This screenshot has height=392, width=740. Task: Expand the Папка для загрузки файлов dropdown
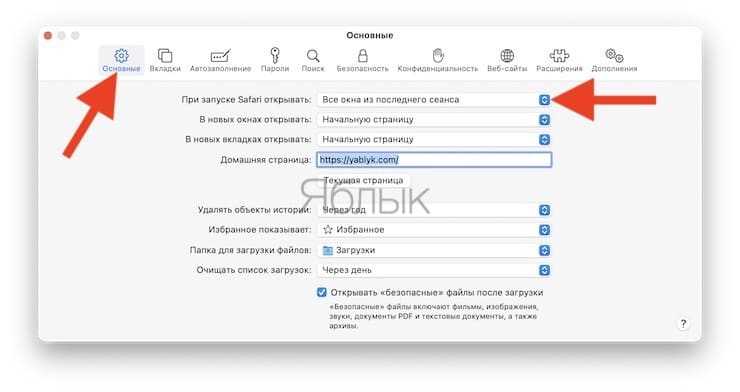pos(434,250)
